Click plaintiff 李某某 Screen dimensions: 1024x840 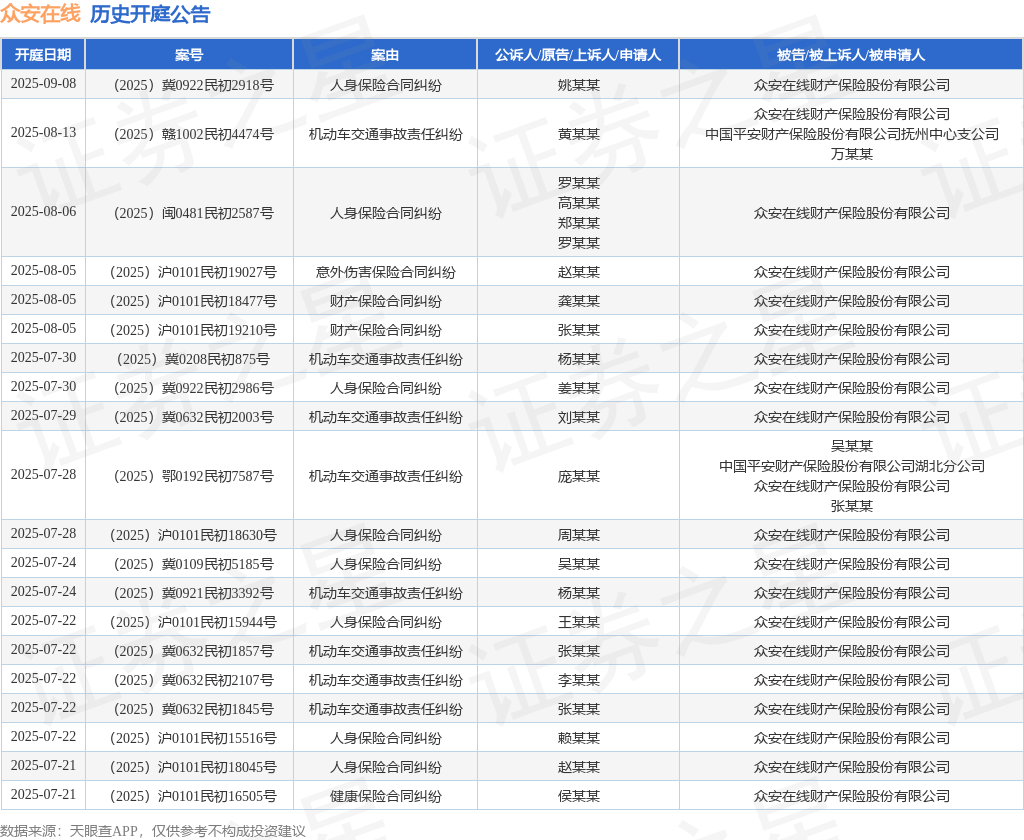[579, 680]
